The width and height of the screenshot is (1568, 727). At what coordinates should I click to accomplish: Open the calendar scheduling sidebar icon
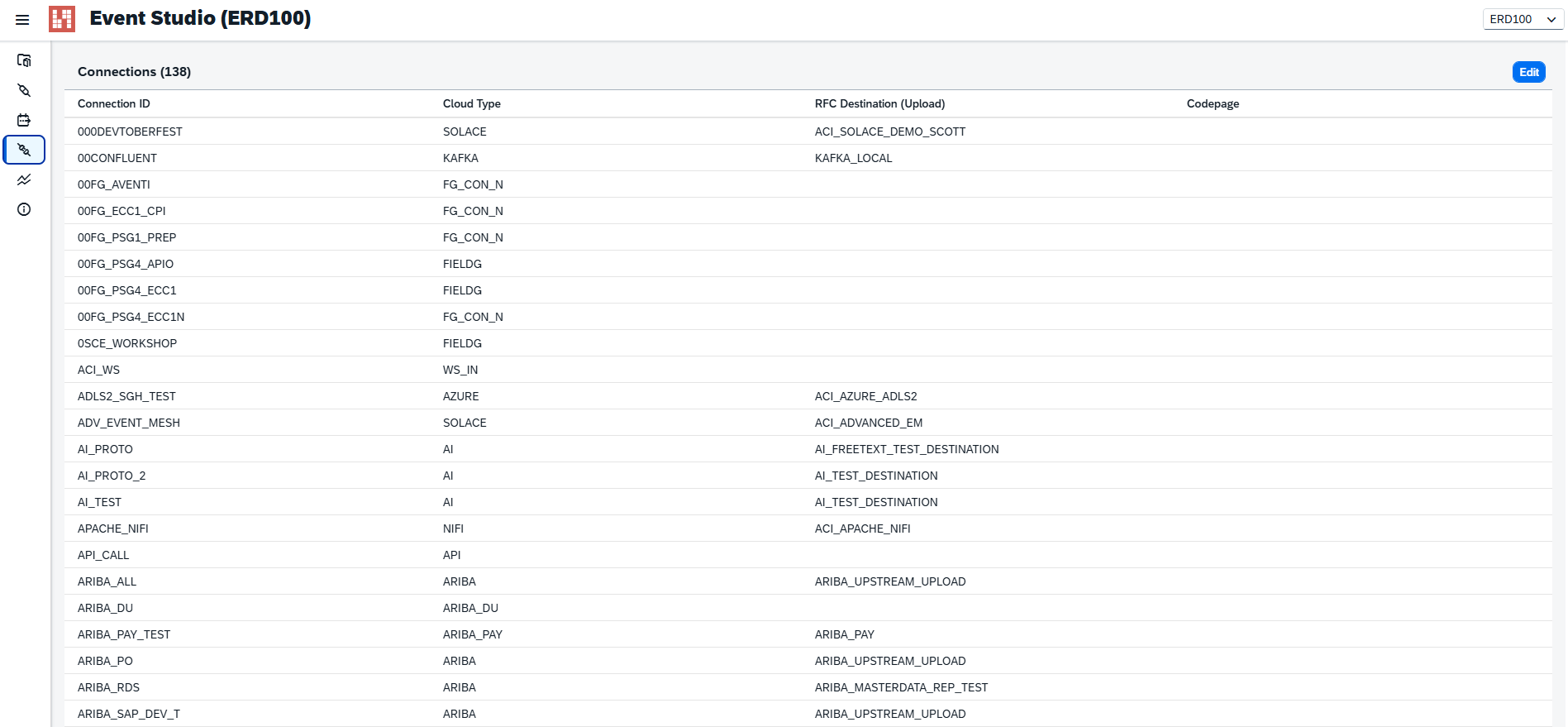click(x=24, y=120)
